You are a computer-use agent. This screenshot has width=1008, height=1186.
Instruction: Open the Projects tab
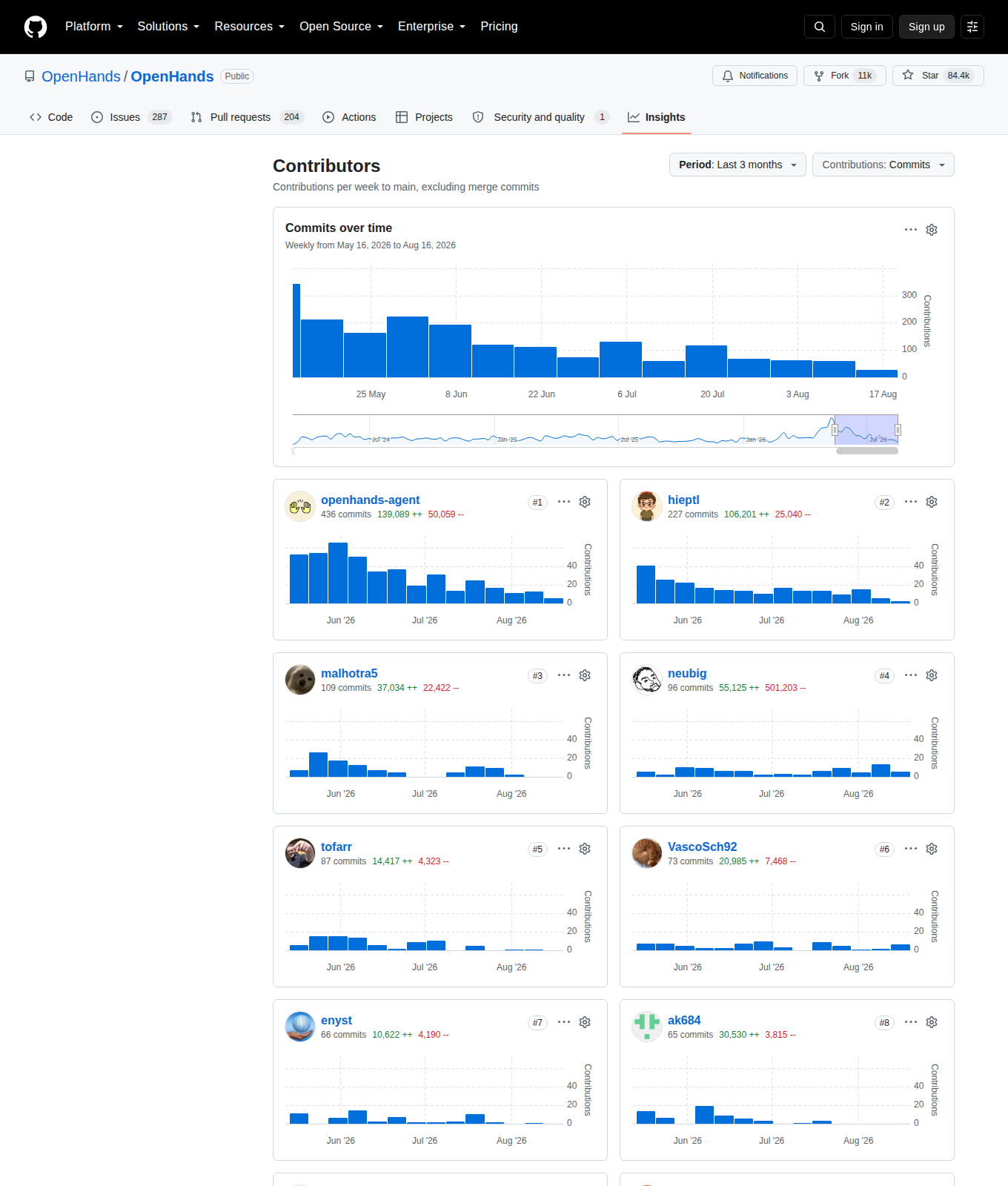click(x=425, y=117)
